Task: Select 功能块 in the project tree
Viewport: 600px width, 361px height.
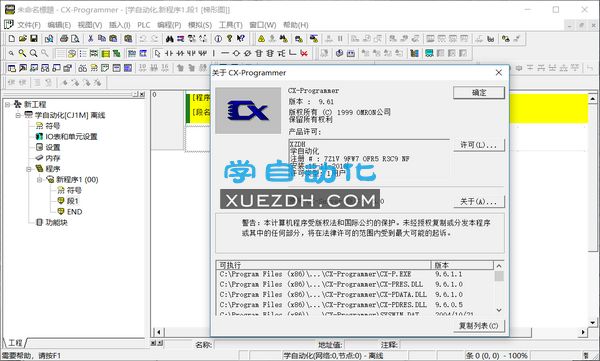Action: [x=56, y=222]
